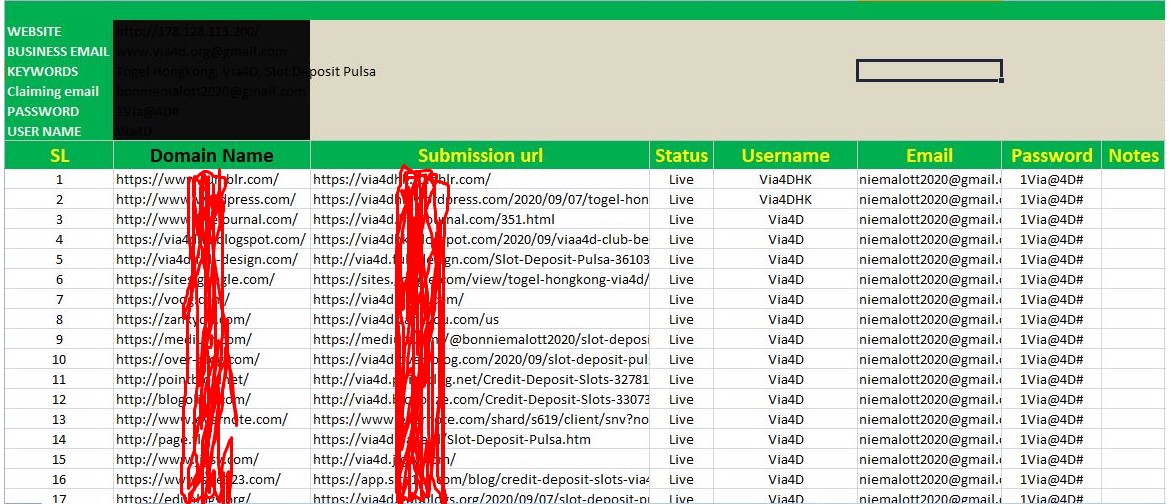Open the Credit-Deposit-Slots-33073 submission url
Viewport: 1169px width, 504px height.
click(x=480, y=400)
